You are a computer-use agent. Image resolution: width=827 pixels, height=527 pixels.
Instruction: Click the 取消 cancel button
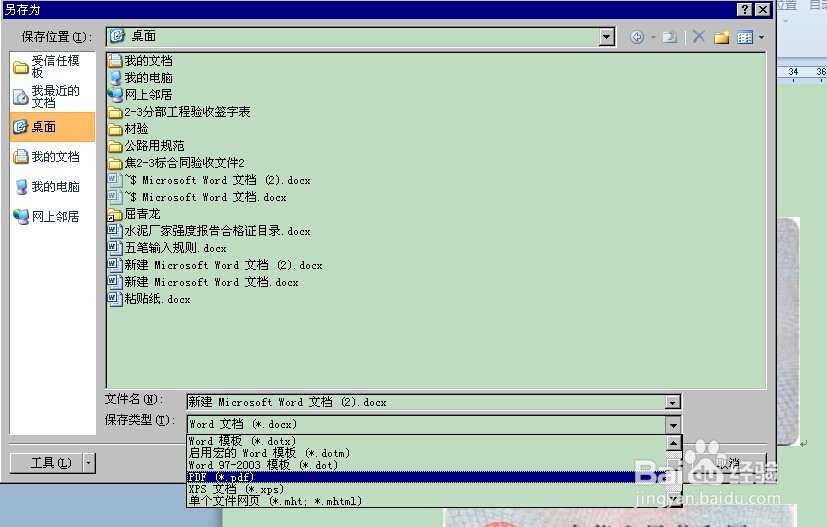729,463
